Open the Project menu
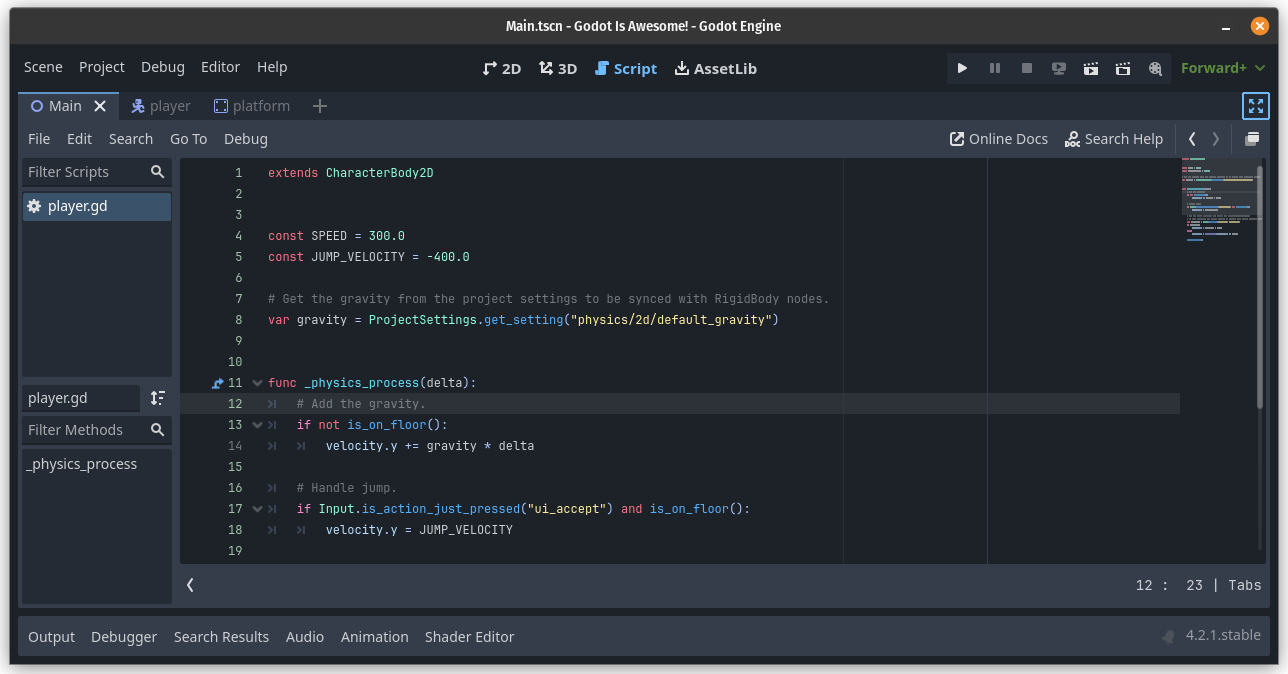 (102, 67)
